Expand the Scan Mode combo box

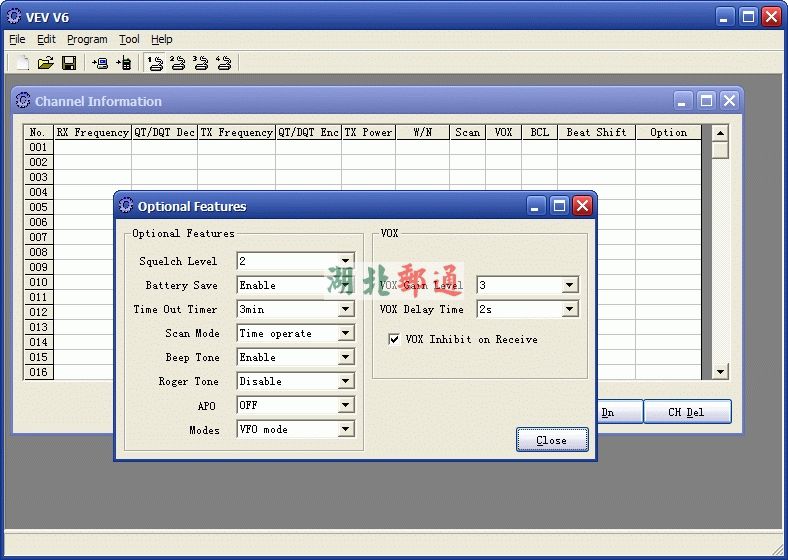coord(345,333)
